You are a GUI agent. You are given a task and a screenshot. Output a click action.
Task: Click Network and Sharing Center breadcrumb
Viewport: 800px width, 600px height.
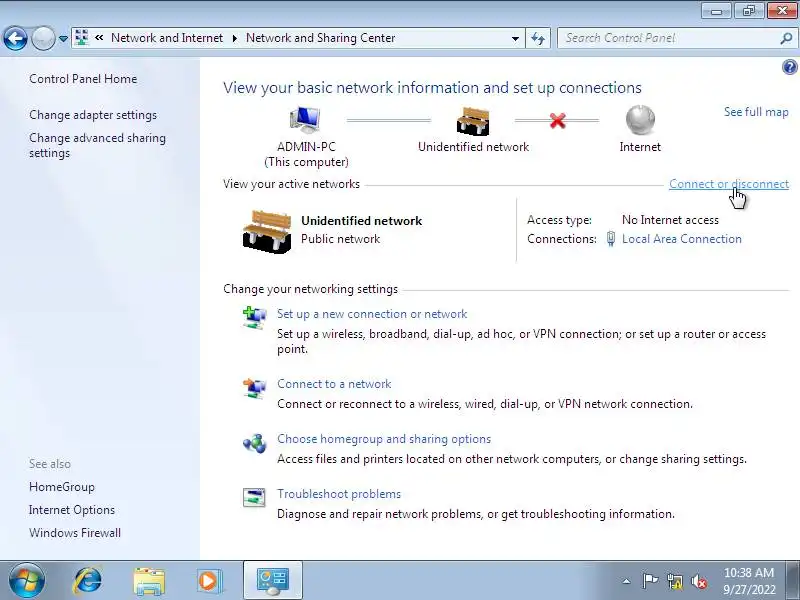320,38
